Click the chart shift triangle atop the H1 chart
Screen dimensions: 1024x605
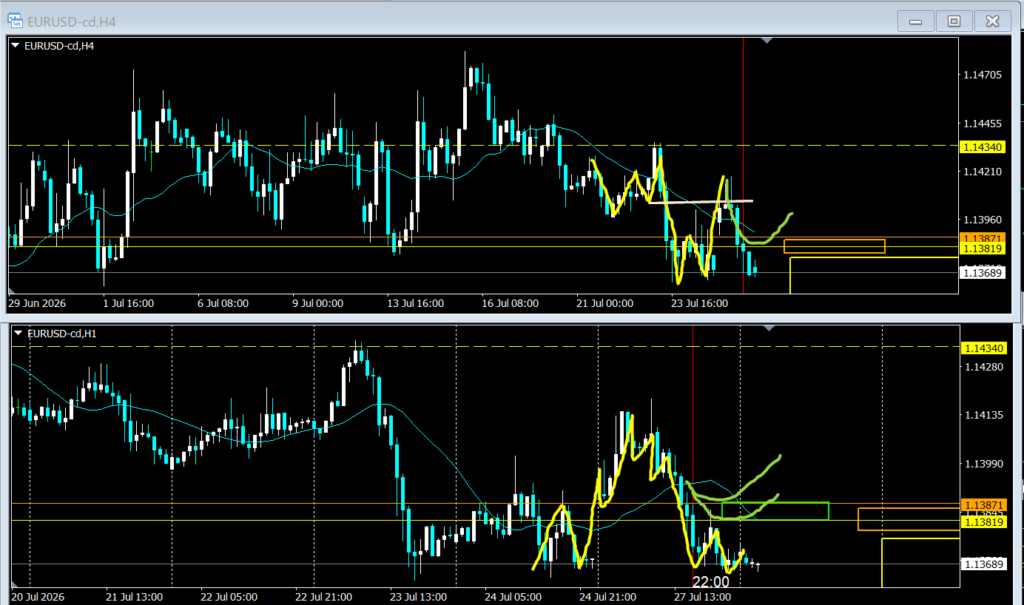769,328
